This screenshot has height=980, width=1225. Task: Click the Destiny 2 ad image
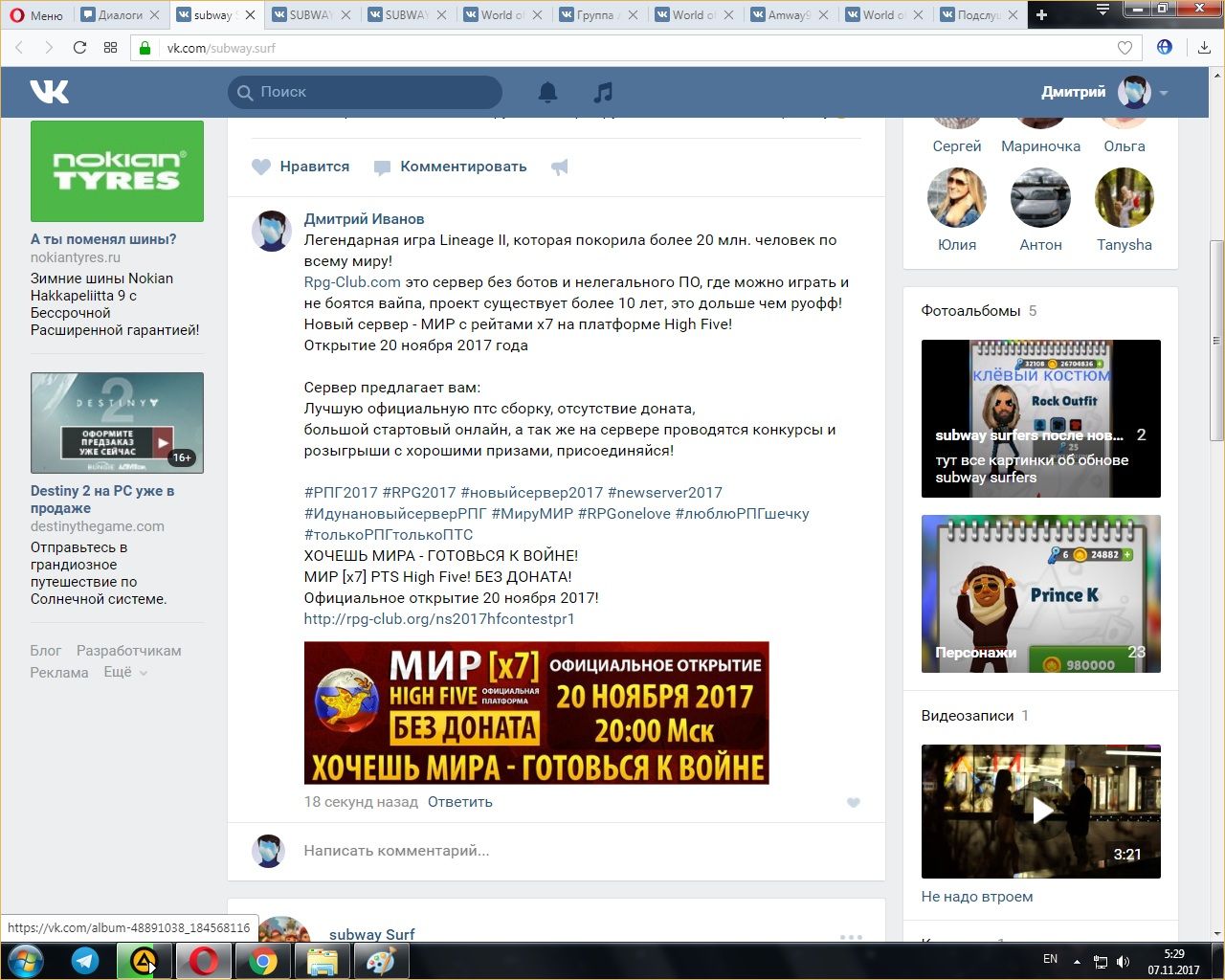click(x=117, y=423)
